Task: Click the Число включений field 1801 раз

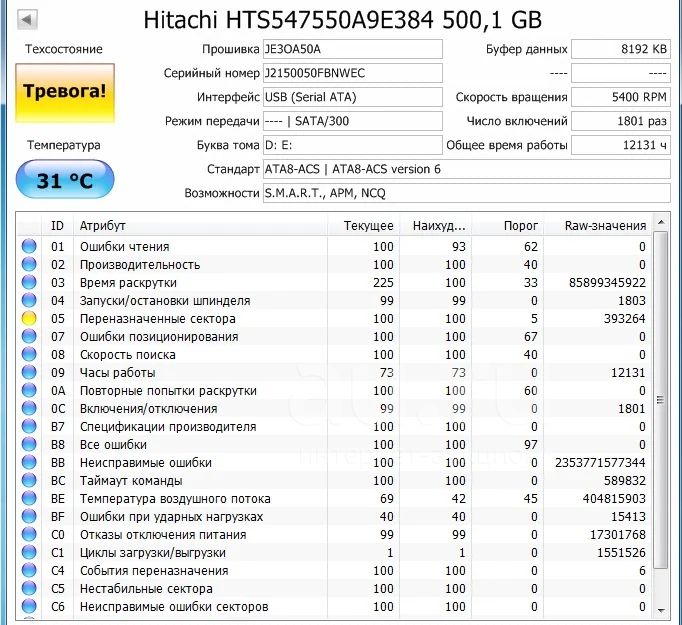Action: point(621,121)
